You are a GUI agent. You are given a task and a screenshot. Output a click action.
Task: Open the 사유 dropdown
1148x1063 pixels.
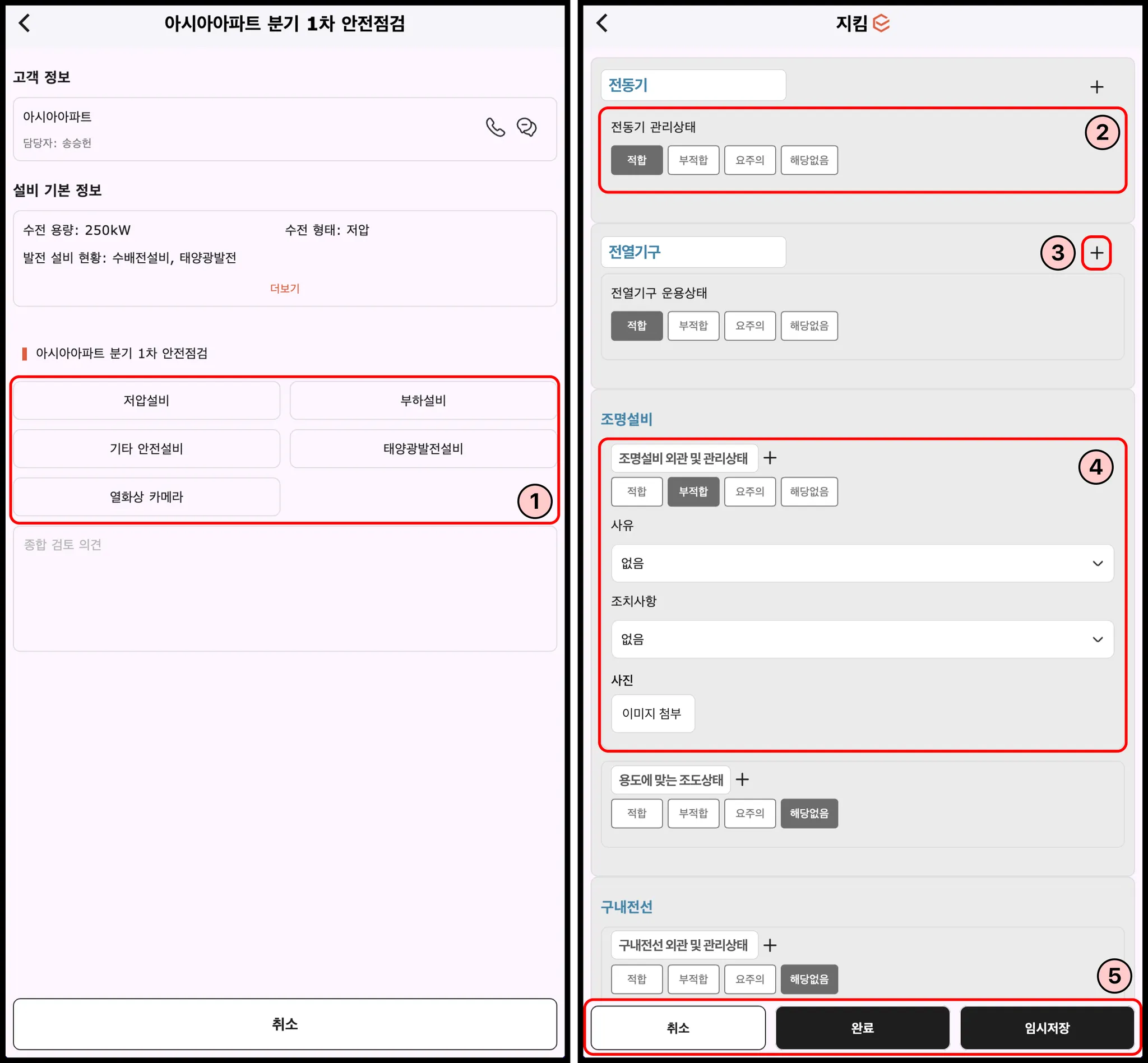862,563
